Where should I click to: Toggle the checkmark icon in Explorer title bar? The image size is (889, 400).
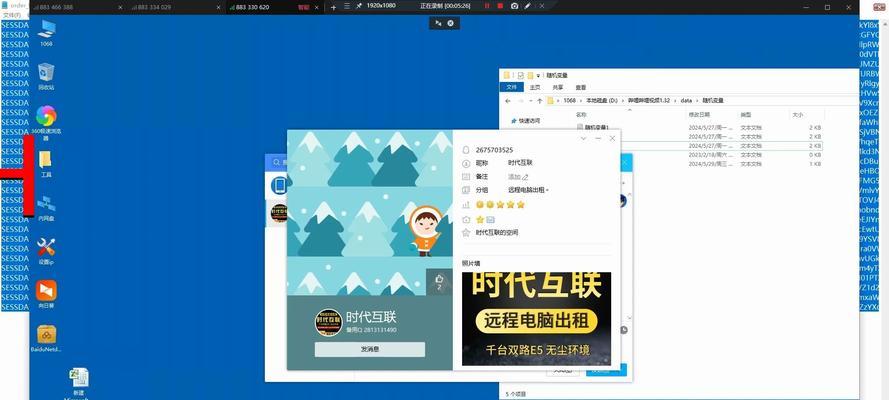pyautogui.click(x=520, y=75)
